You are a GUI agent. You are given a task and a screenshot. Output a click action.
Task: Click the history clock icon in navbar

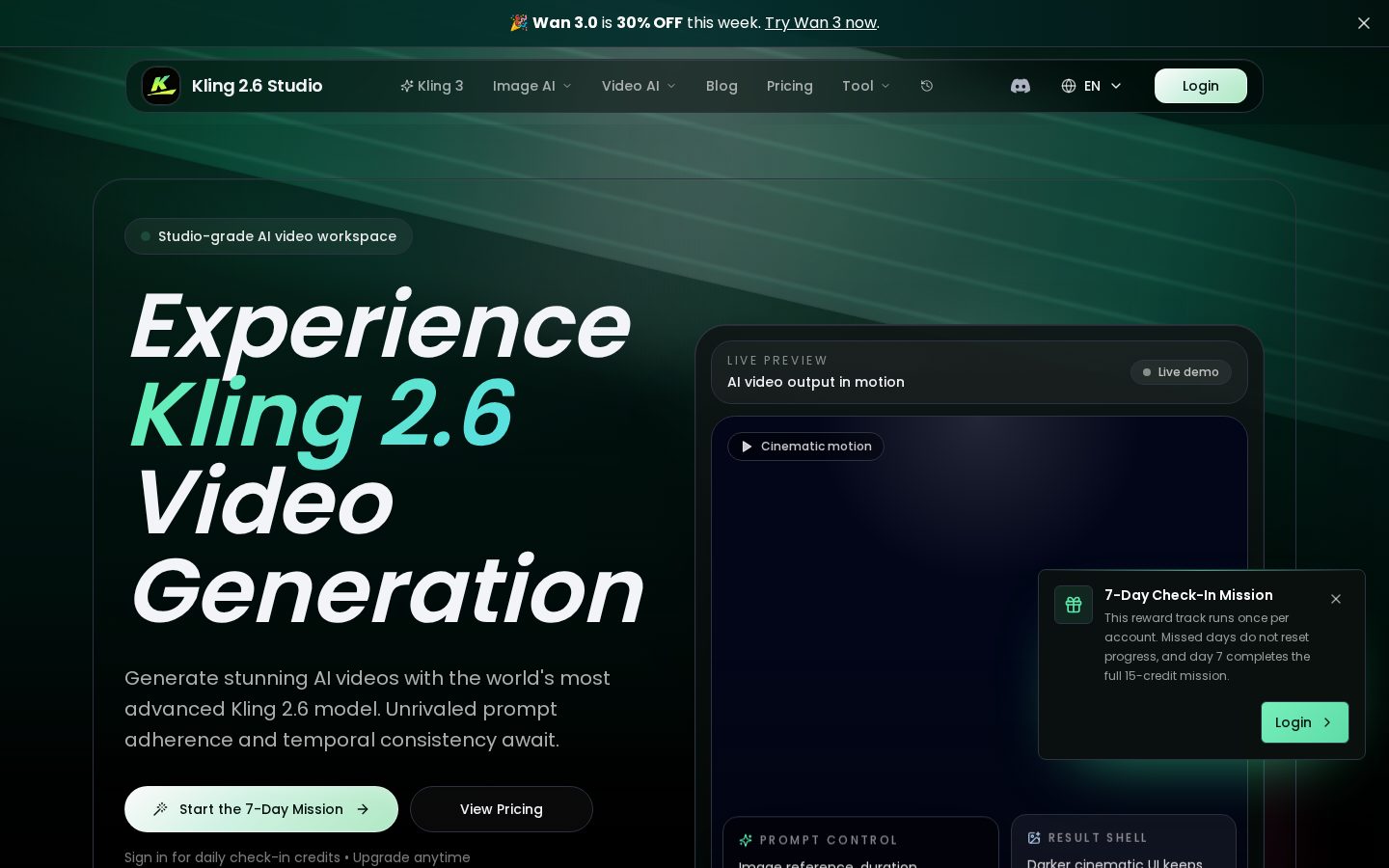[x=927, y=86]
